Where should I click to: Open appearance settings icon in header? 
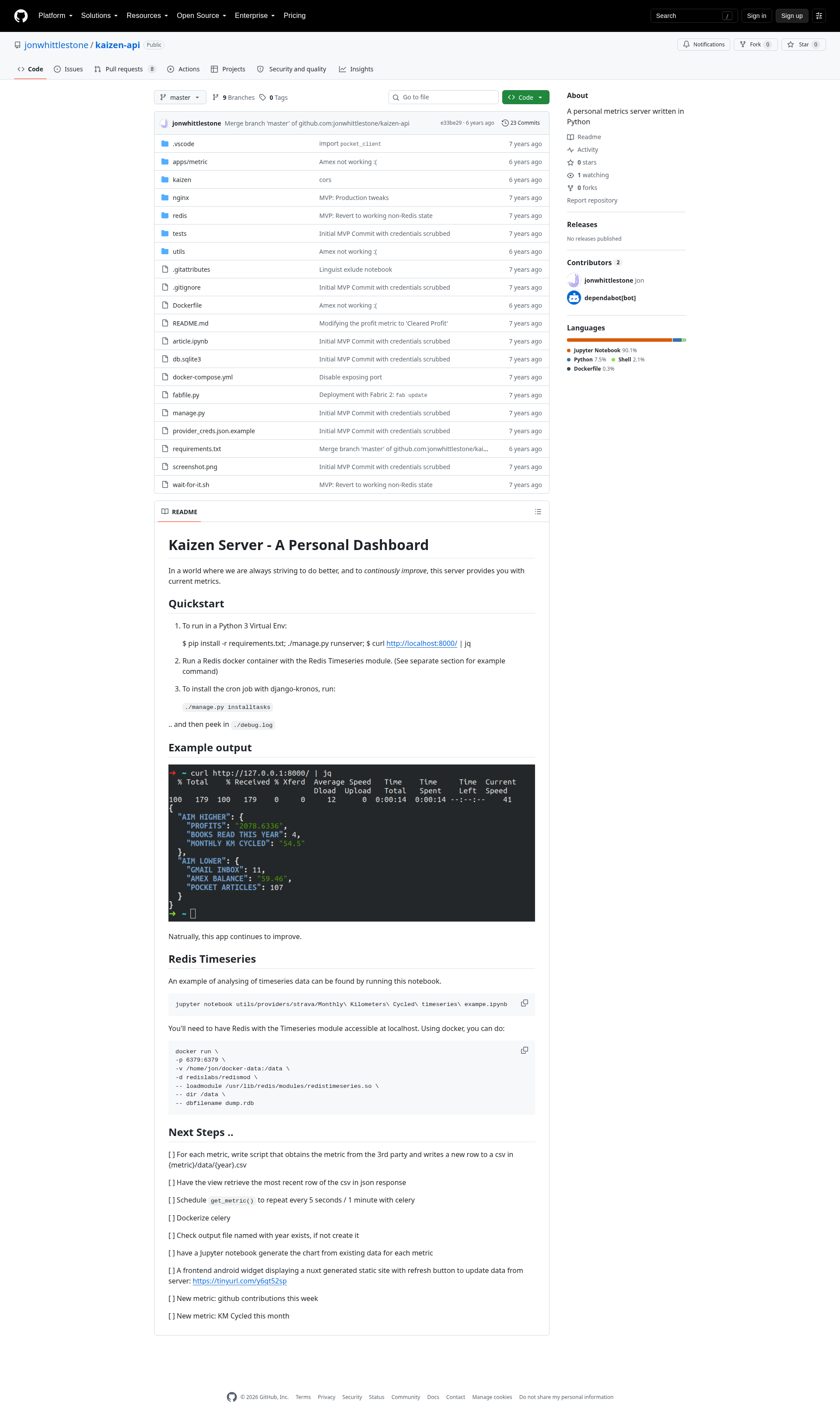819,16
